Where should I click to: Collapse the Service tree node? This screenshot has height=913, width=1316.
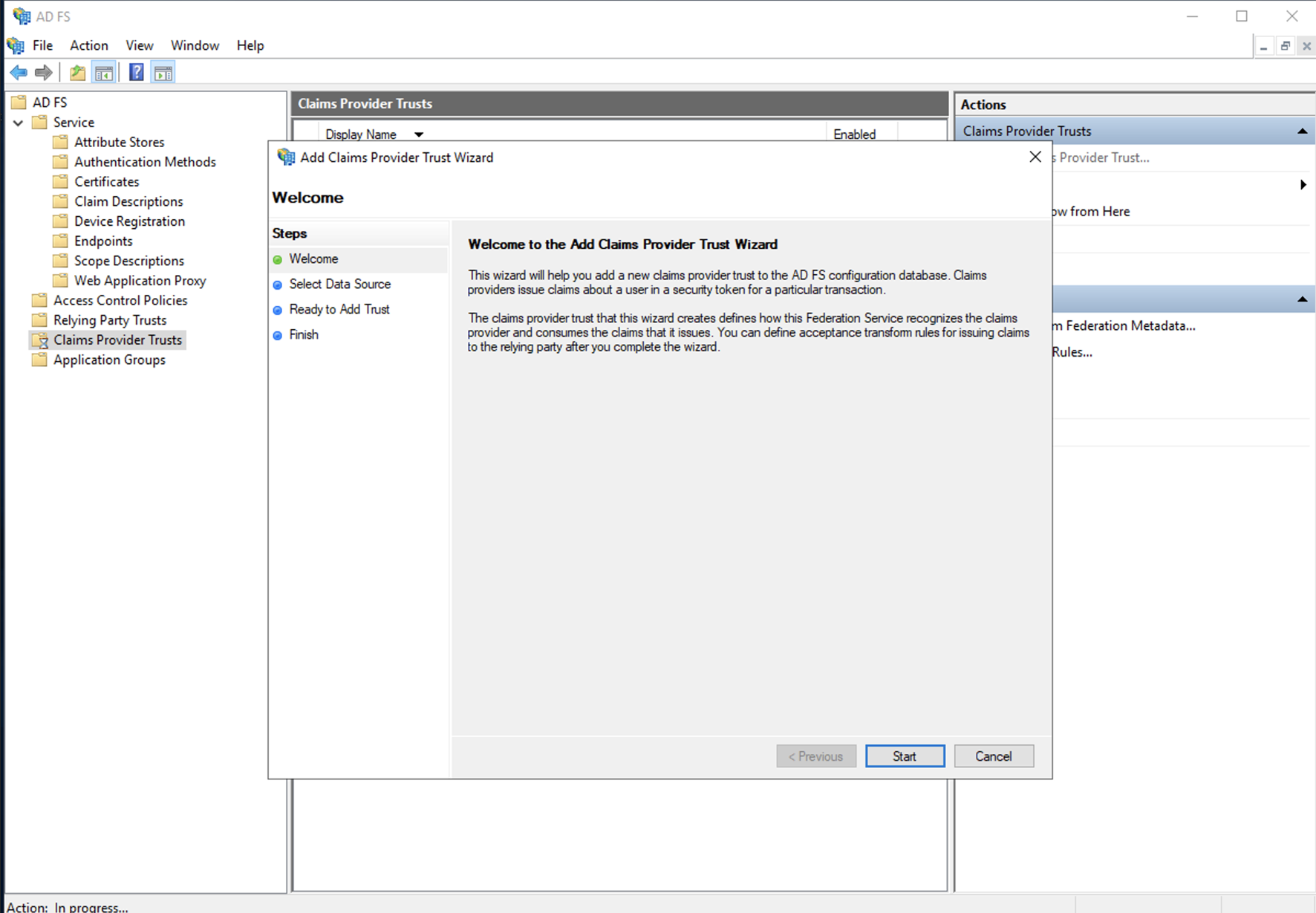pos(19,123)
